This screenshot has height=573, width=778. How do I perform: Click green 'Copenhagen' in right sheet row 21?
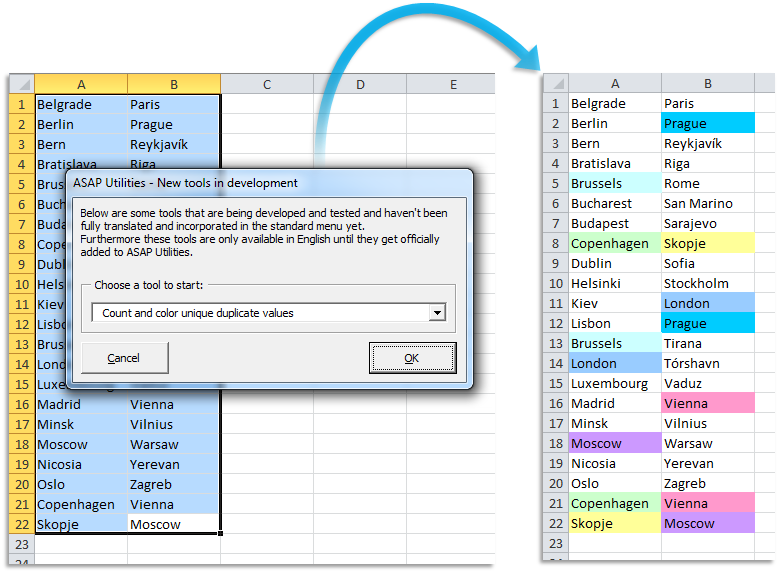615,503
